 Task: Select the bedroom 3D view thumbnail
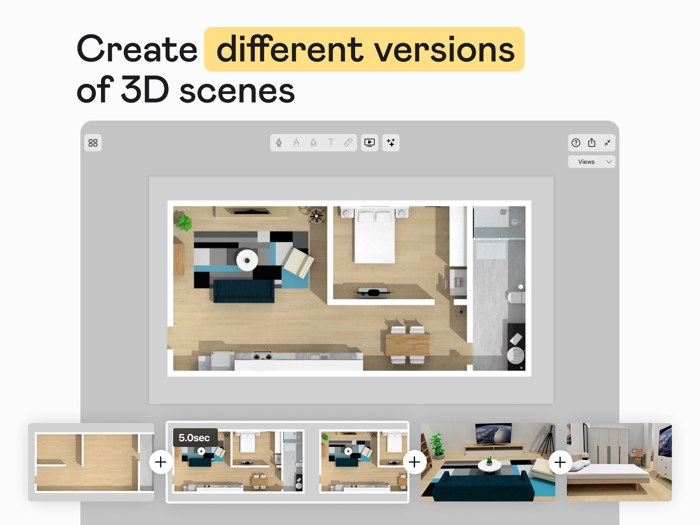[619, 462]
